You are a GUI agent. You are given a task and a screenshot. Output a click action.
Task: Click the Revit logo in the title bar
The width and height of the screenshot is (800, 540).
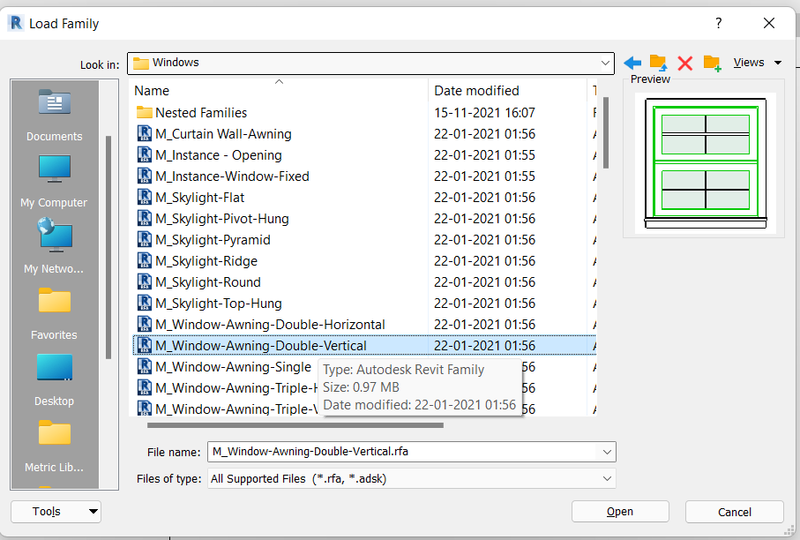(x=16, y=23)
